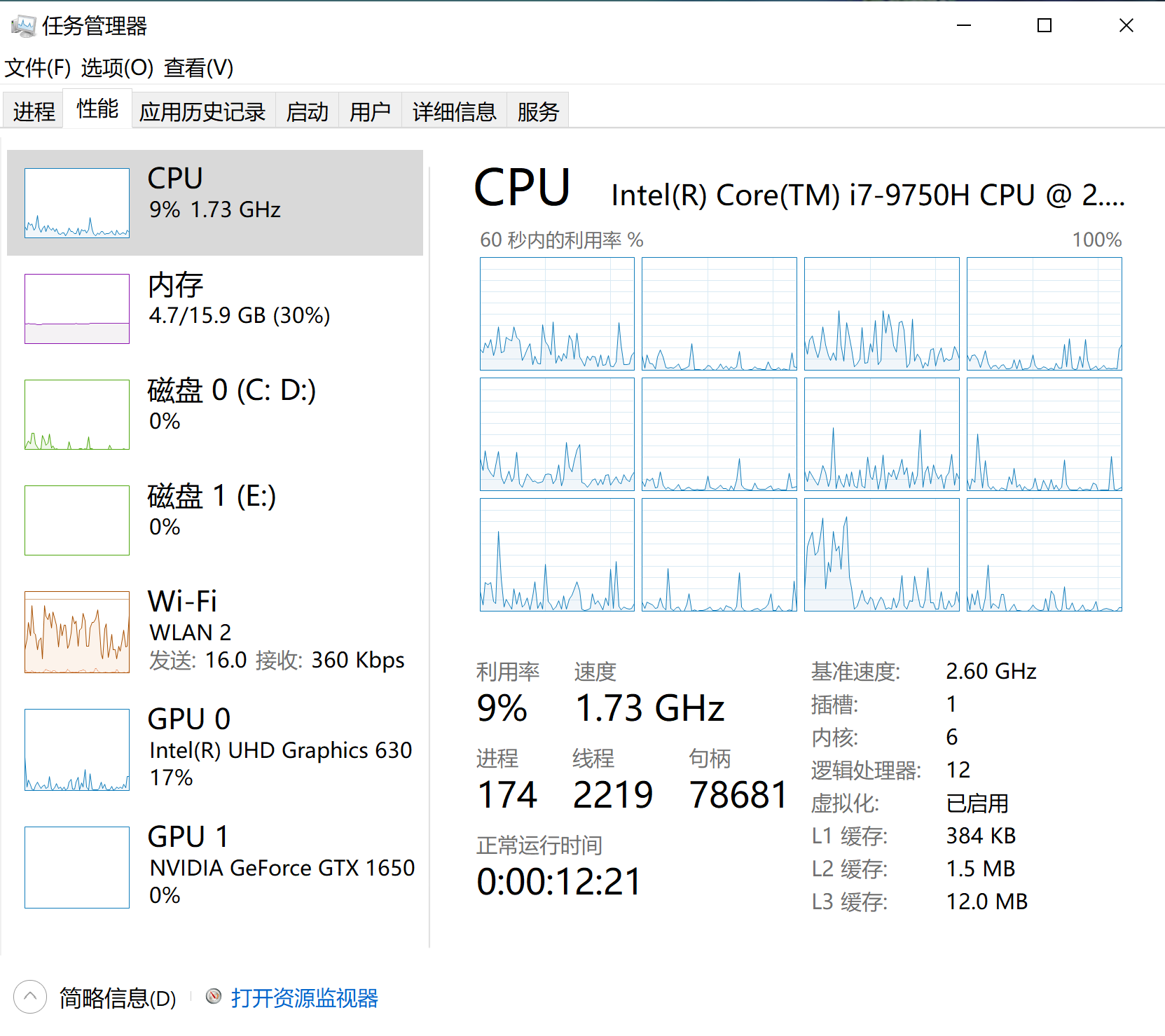Switch to the 进程 tab
Viewport: 1165px width, 1036px height.
click(x=34, y=111)
